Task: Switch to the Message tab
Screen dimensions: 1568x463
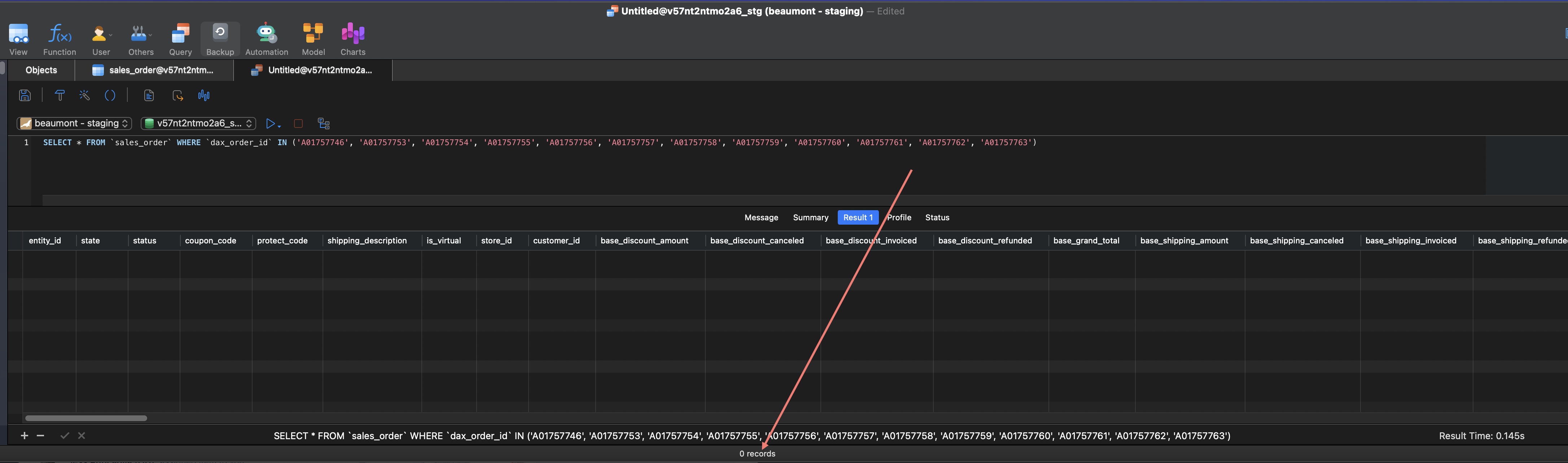Action: (761, 217)
